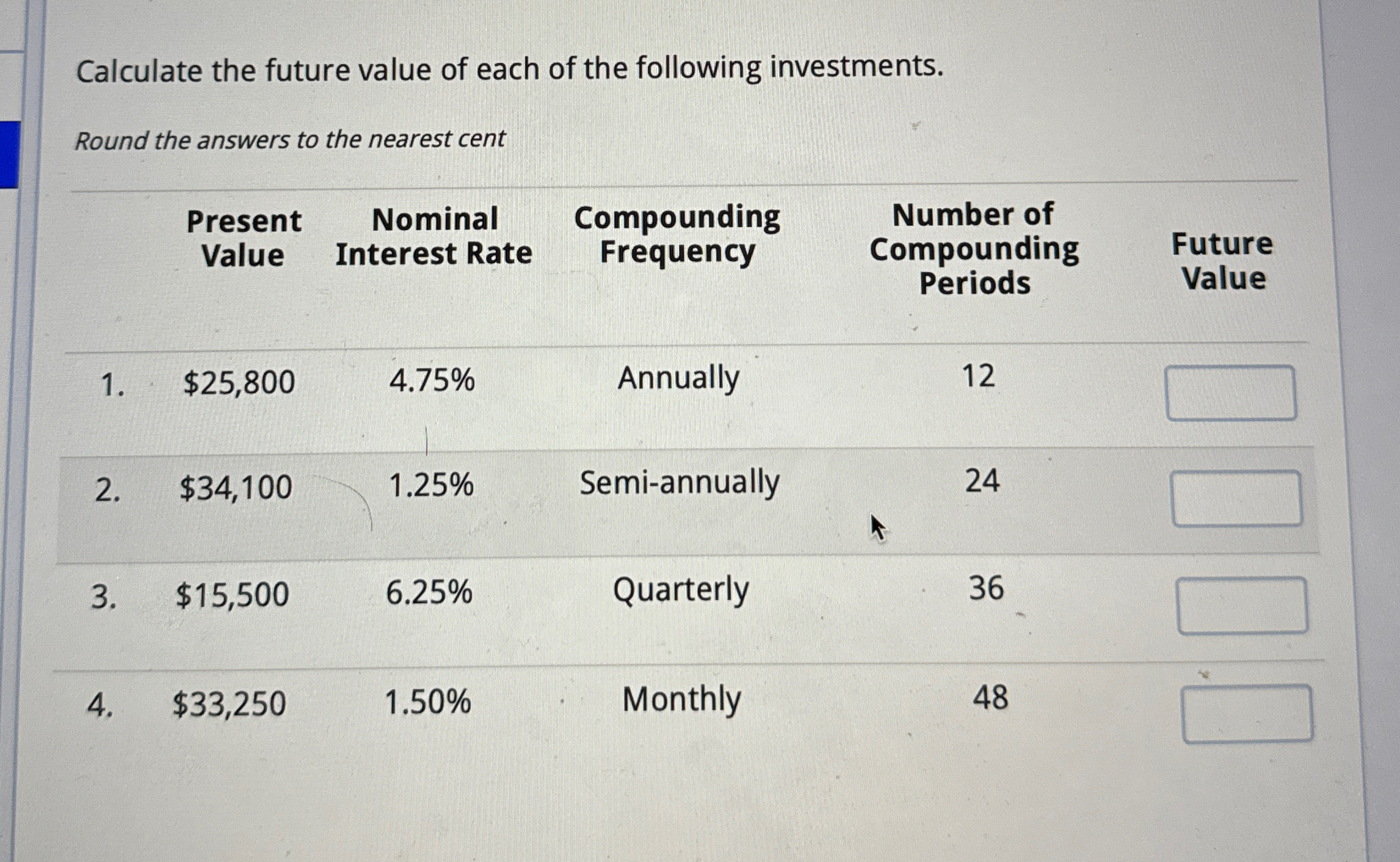Click the $15,500 present value cell

232,595
